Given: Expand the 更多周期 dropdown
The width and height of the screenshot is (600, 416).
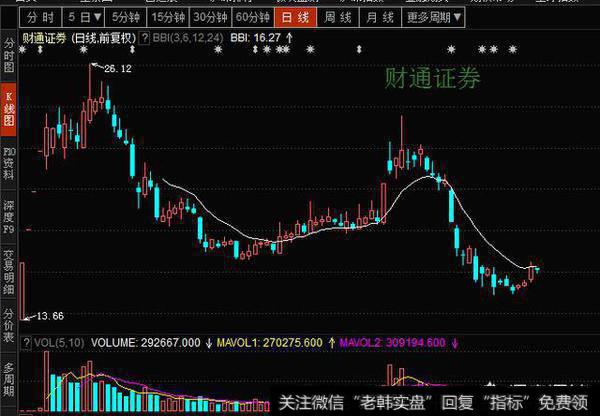Looking at the screenshot, I should (434, 17).
